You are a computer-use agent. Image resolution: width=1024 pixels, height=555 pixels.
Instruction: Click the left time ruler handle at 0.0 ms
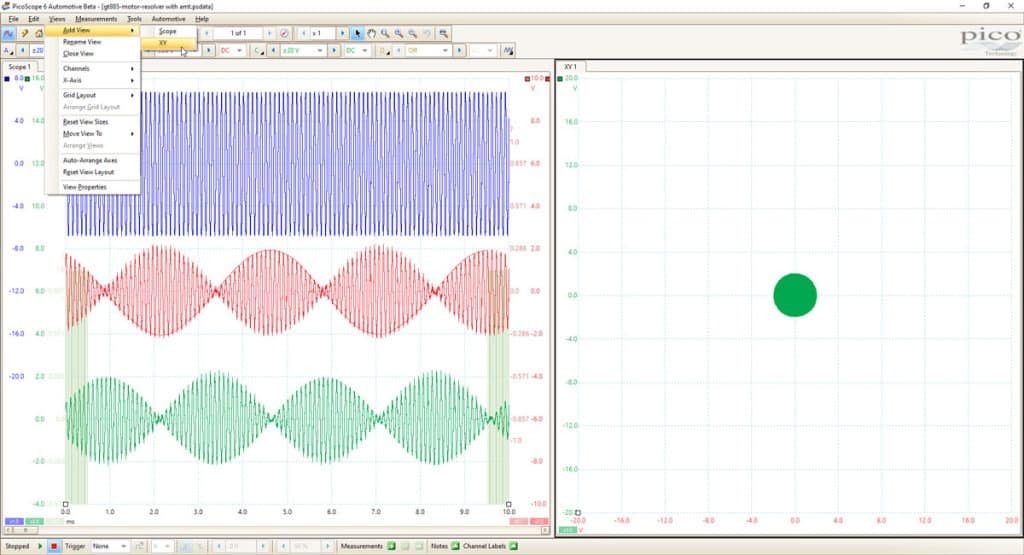tap(65, 504)
